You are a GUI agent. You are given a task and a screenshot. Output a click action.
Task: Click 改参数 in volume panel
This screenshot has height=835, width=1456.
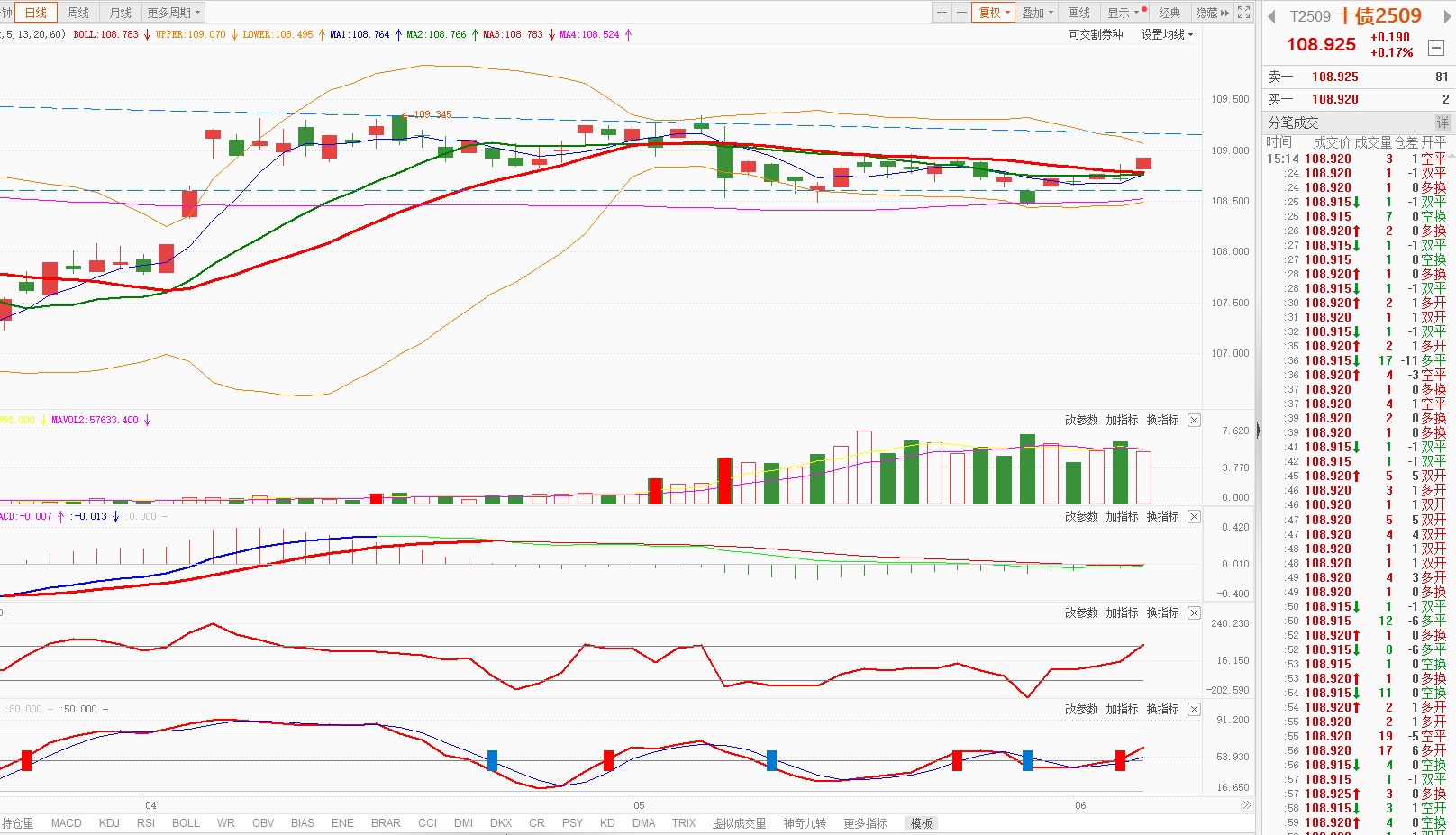pyautogui.click(x=1081, y=420)
